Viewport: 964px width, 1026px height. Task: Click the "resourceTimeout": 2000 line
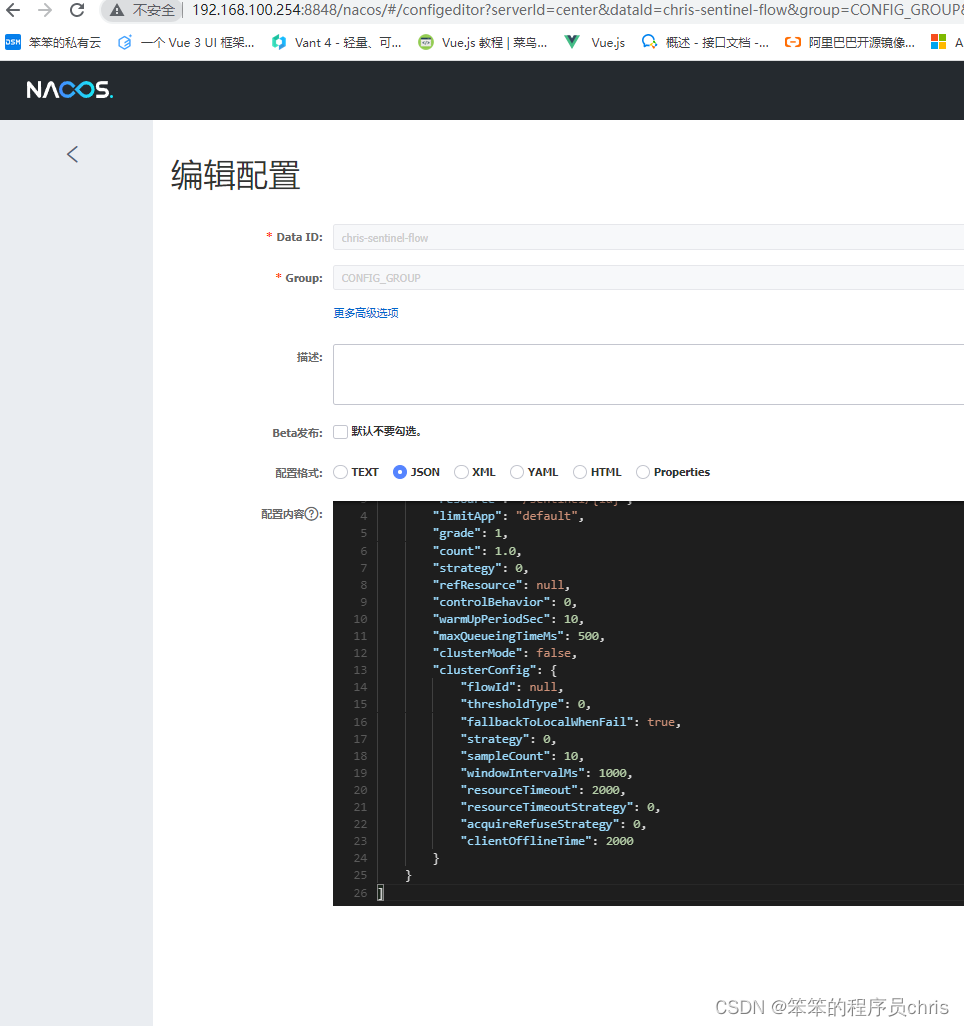(543, 790)
